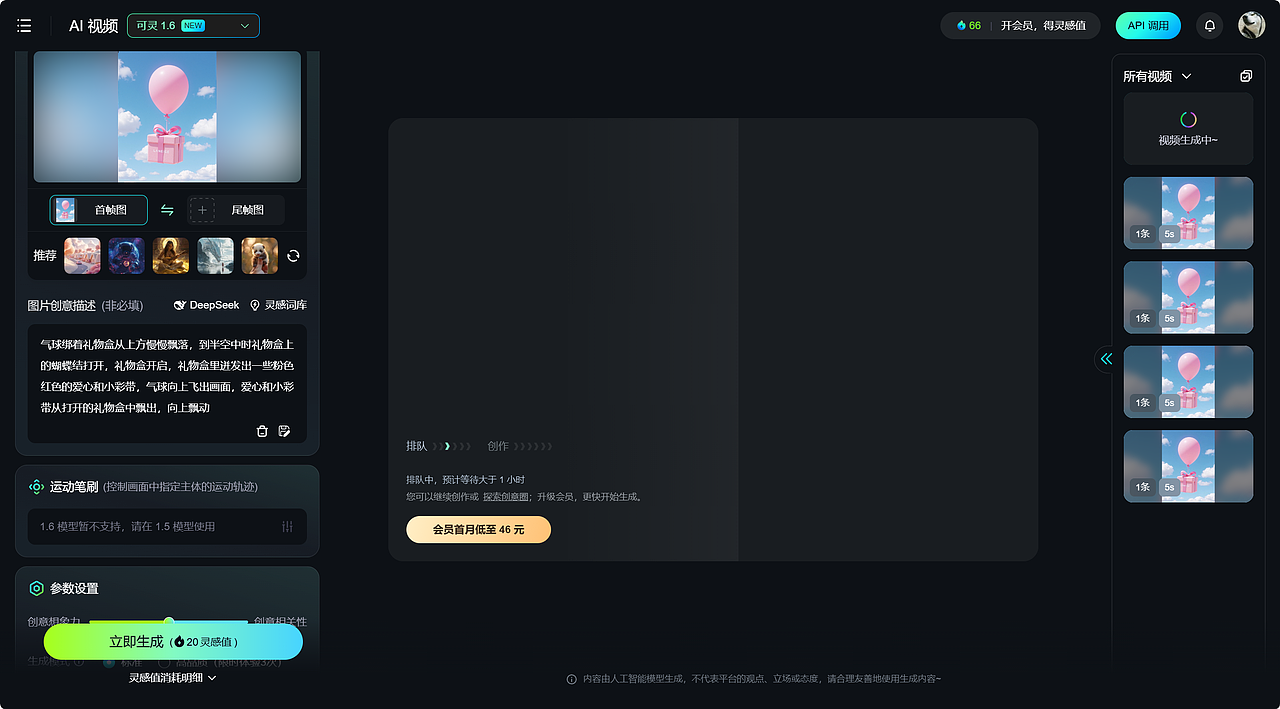This screenshot has width=1280, height=709.
Task: Choose the recommended astronaut image
Action: (x=127, y=256)
